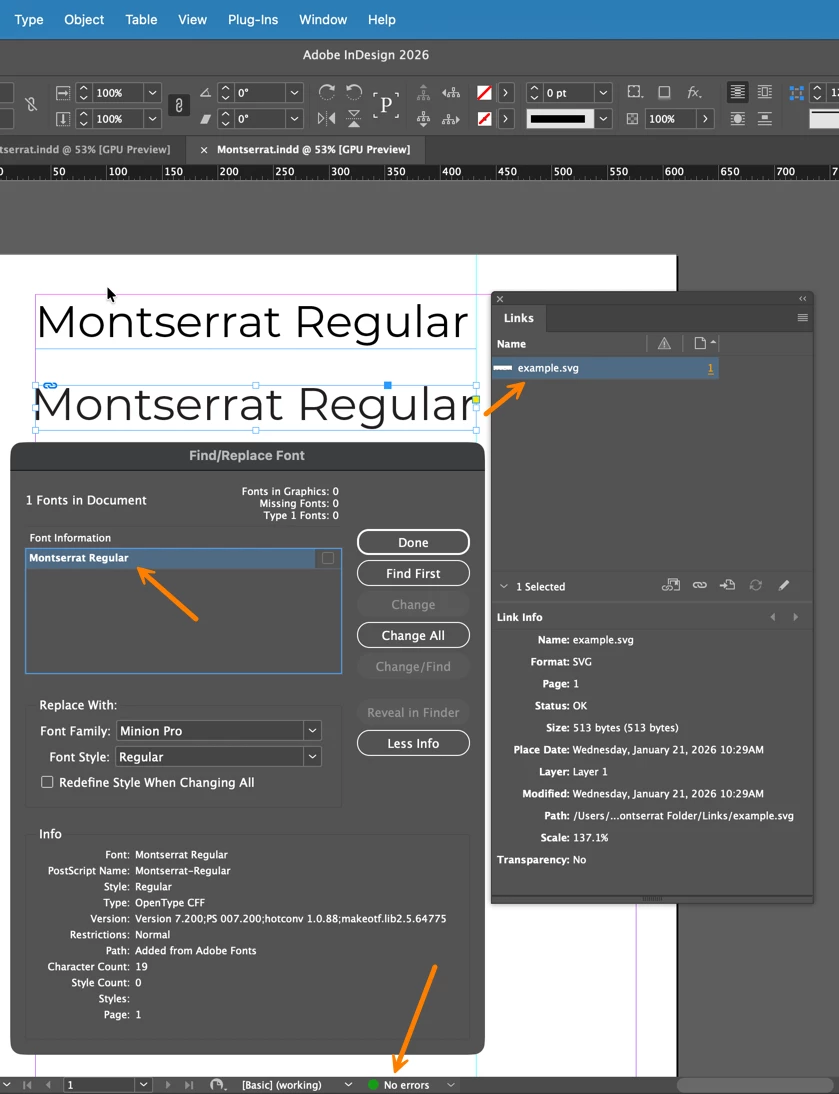
Task: Click the Update Link icon
Action: tap(755, 585)
